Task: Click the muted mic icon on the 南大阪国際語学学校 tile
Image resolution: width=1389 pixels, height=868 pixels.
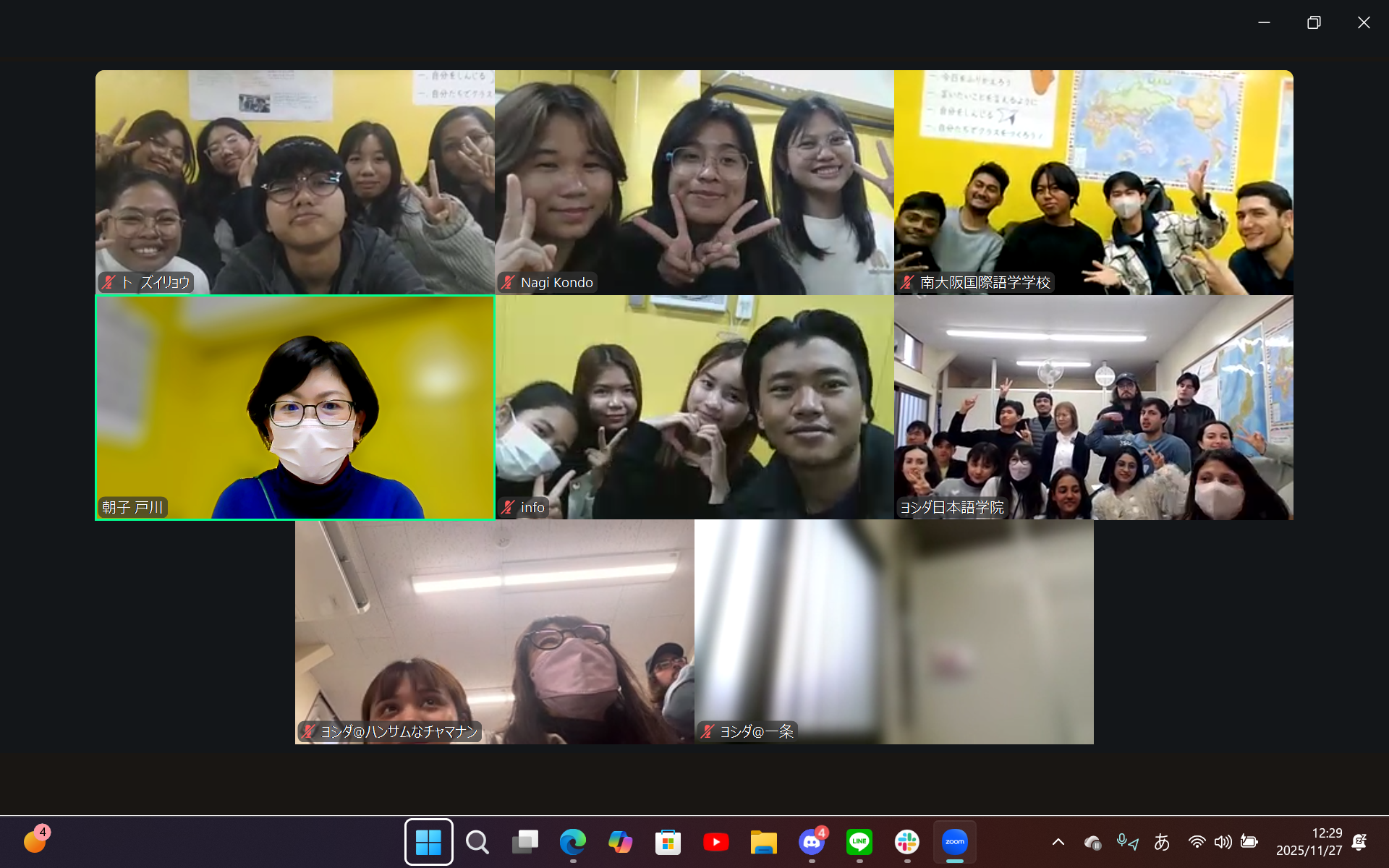Action: click(908, 283)
